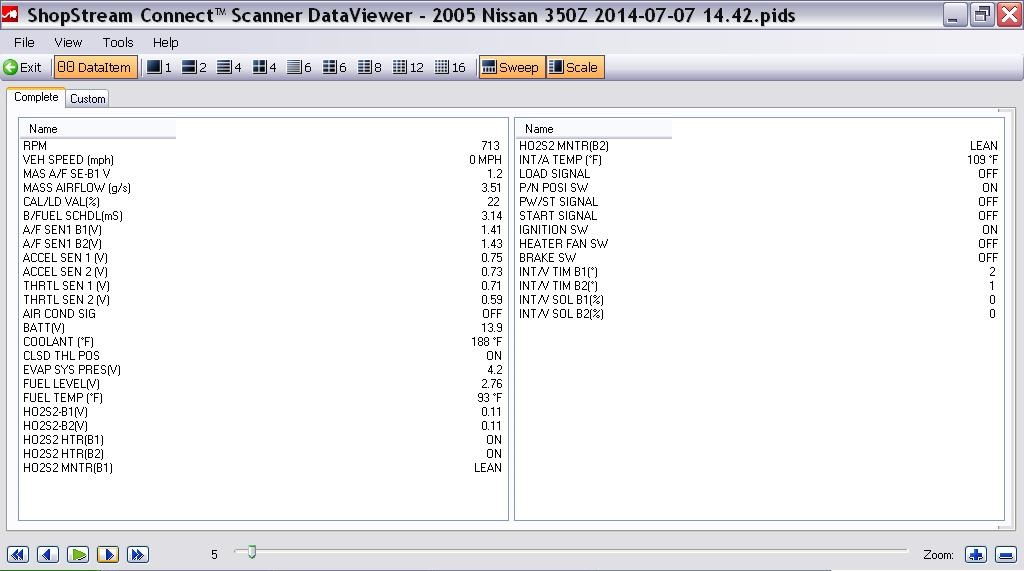The width and height of the screenshot is (1024, 571).
Task: Select the 8-graph layout icon
Action: (x=370, y=67)
